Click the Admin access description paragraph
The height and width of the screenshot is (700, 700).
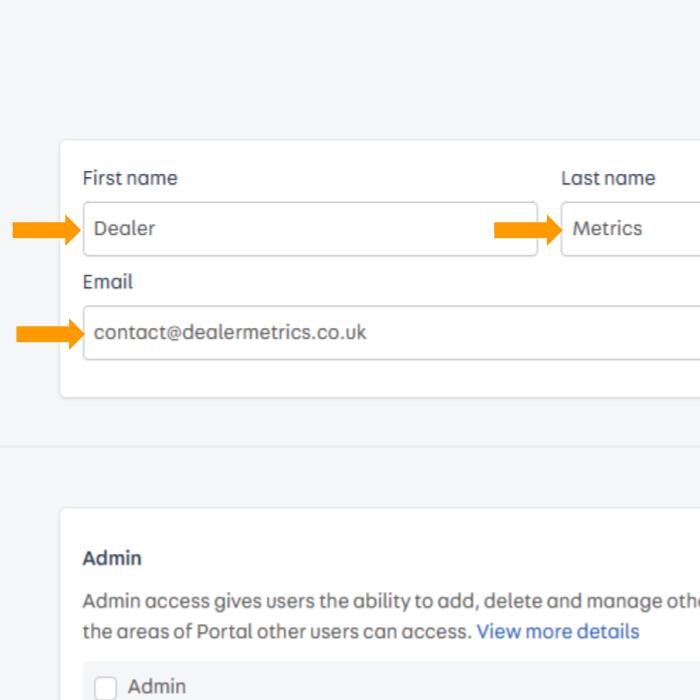392,616
